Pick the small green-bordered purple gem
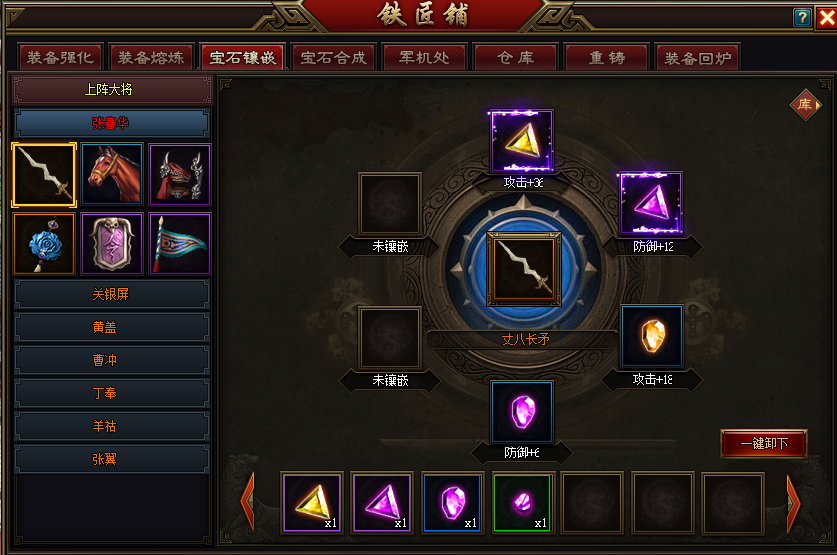Screen dimensions: 837x555 tap(522, 503)
